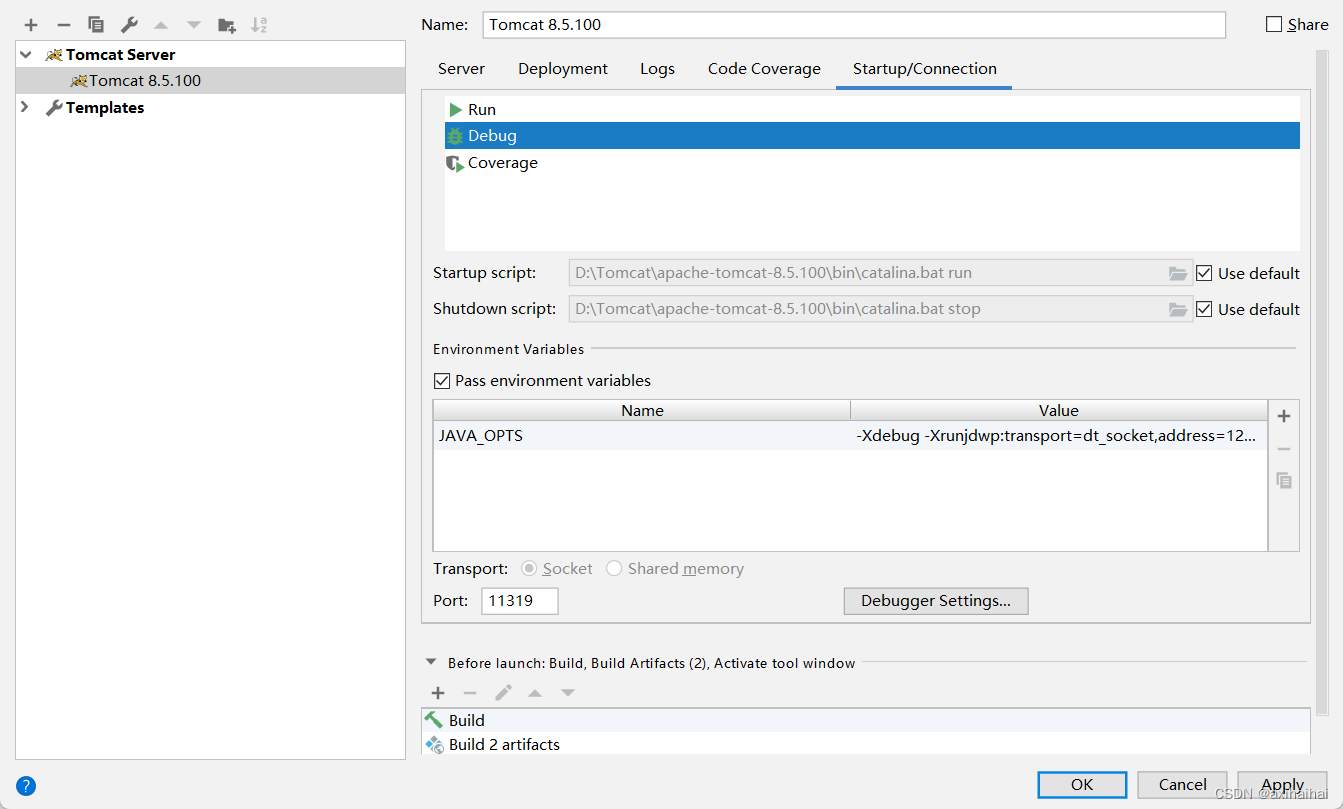This screenshot has height=809, width=1343.
Task: Select the -Xdebug value cell
Action: [1059, 436]
